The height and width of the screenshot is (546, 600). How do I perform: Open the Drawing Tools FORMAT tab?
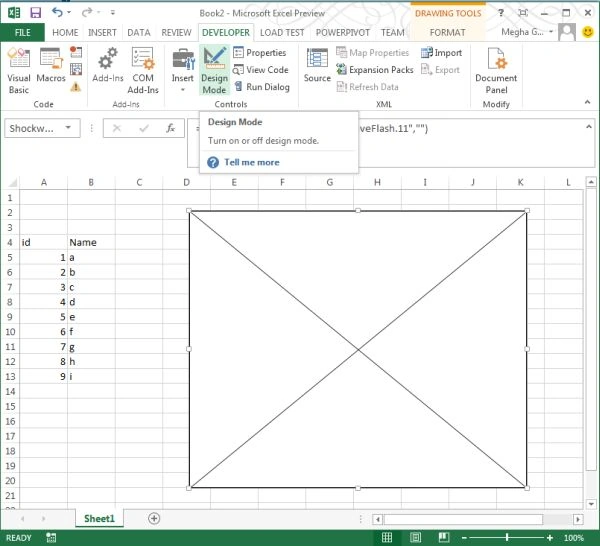tap(447, 33)
